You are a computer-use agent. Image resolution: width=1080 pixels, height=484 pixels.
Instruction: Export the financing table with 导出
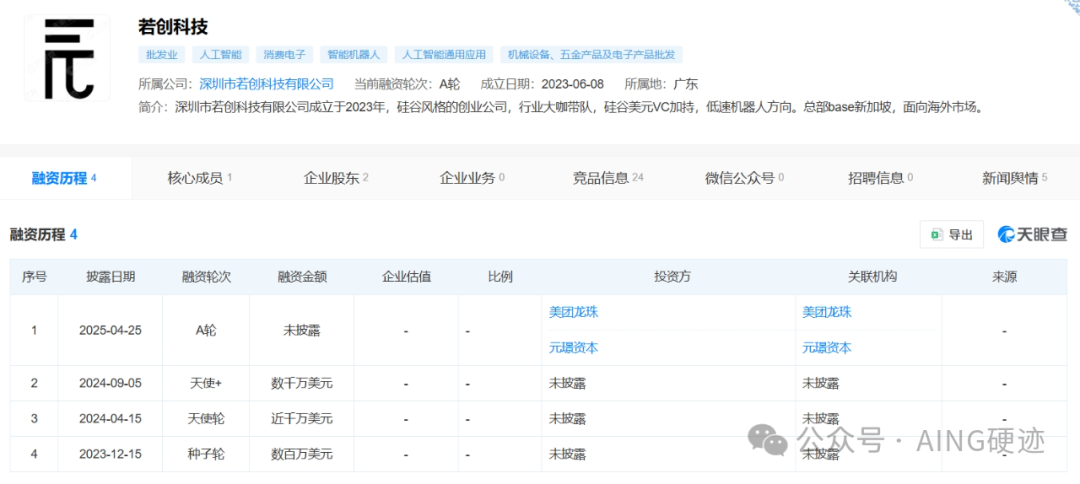pos(952,235)
